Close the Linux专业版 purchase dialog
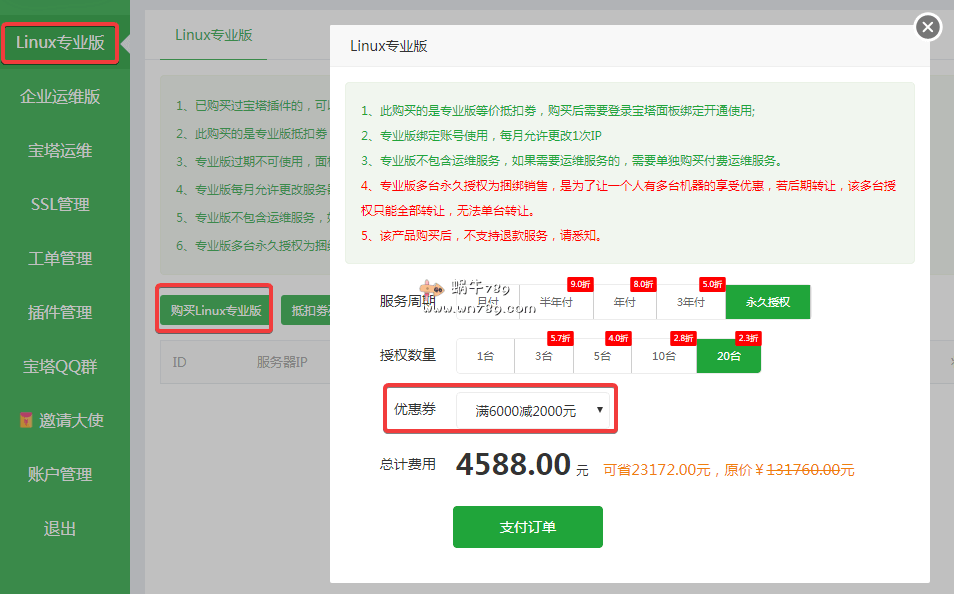 coord(927,27)
